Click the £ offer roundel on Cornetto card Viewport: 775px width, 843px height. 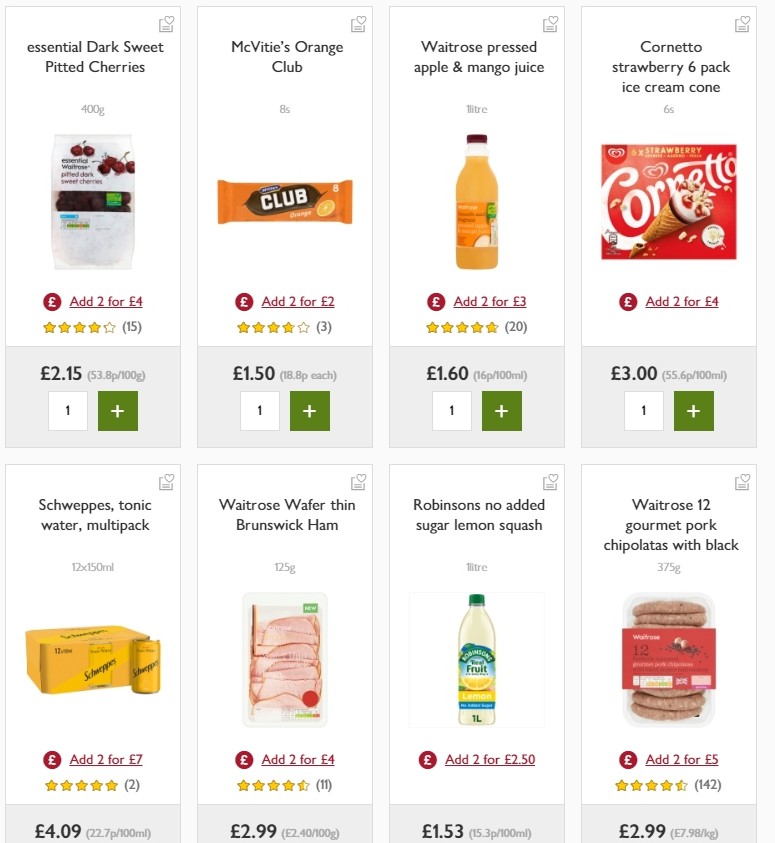click(x=627, y=301)
